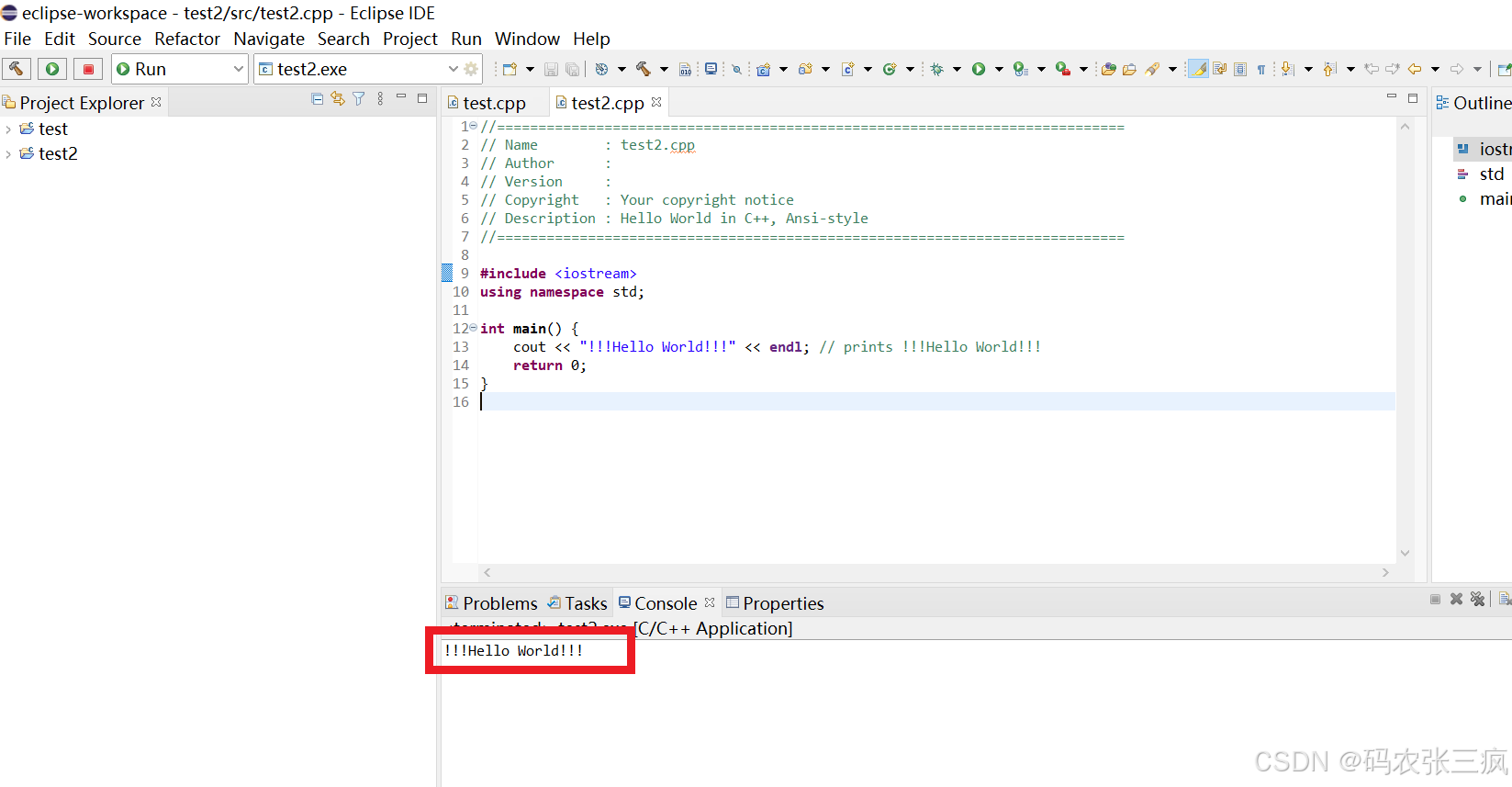
Task: Click in Console output showing !!!Hello World!!!
Action: pyautogui.click(x=513, y=650)
